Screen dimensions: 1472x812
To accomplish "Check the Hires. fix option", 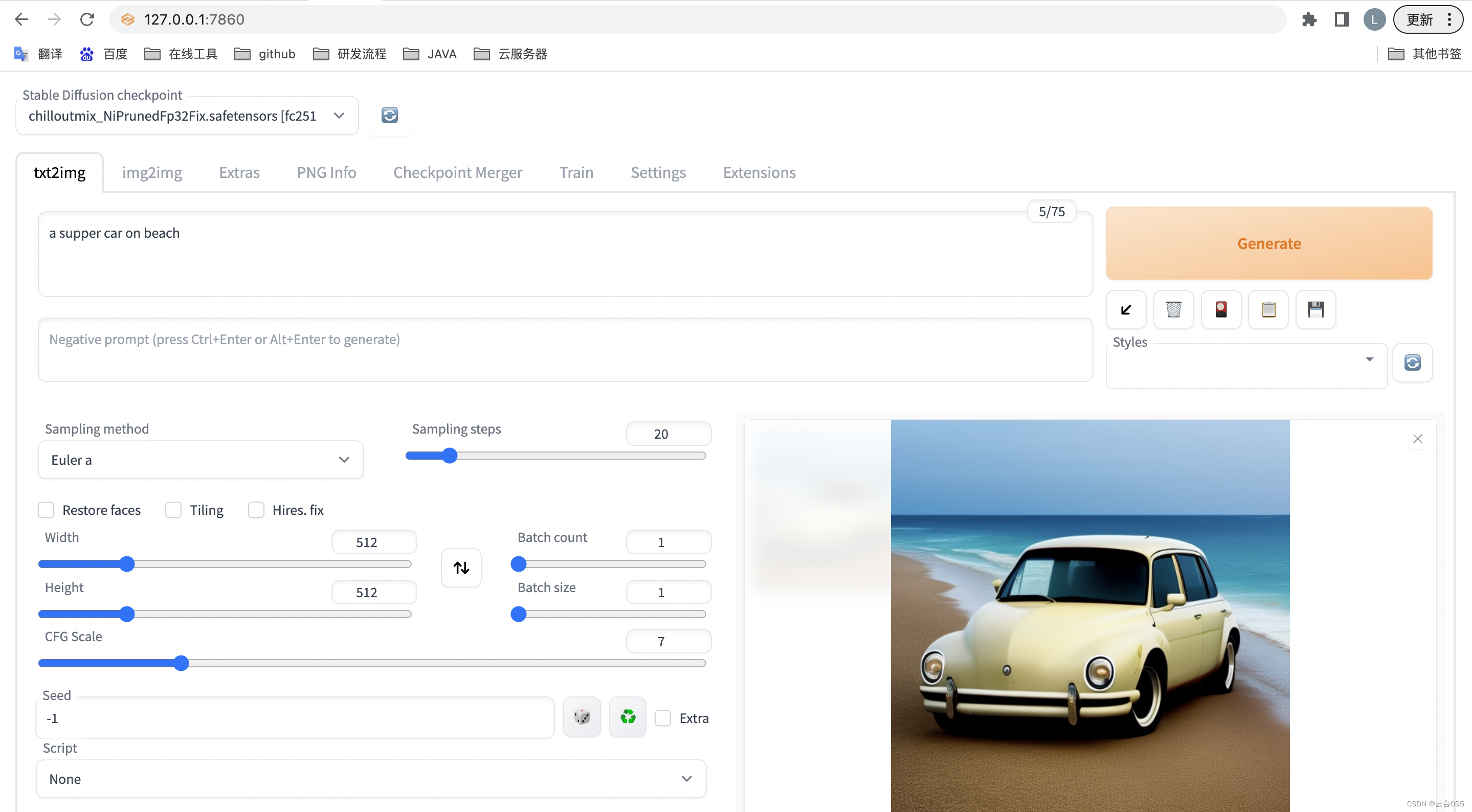I will point(256,510).
